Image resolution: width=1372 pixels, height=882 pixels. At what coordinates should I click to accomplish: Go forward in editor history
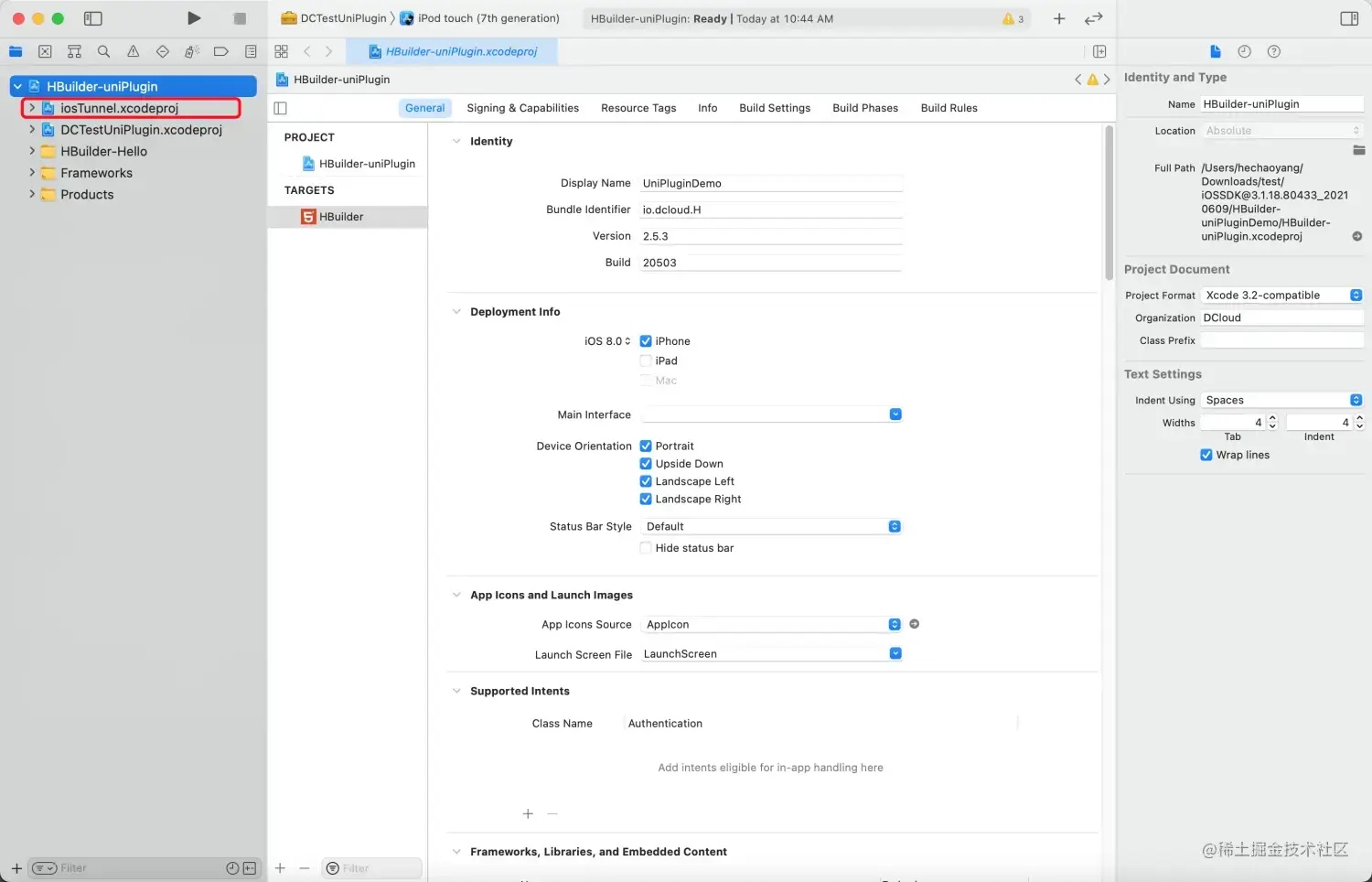click(328, 51)
